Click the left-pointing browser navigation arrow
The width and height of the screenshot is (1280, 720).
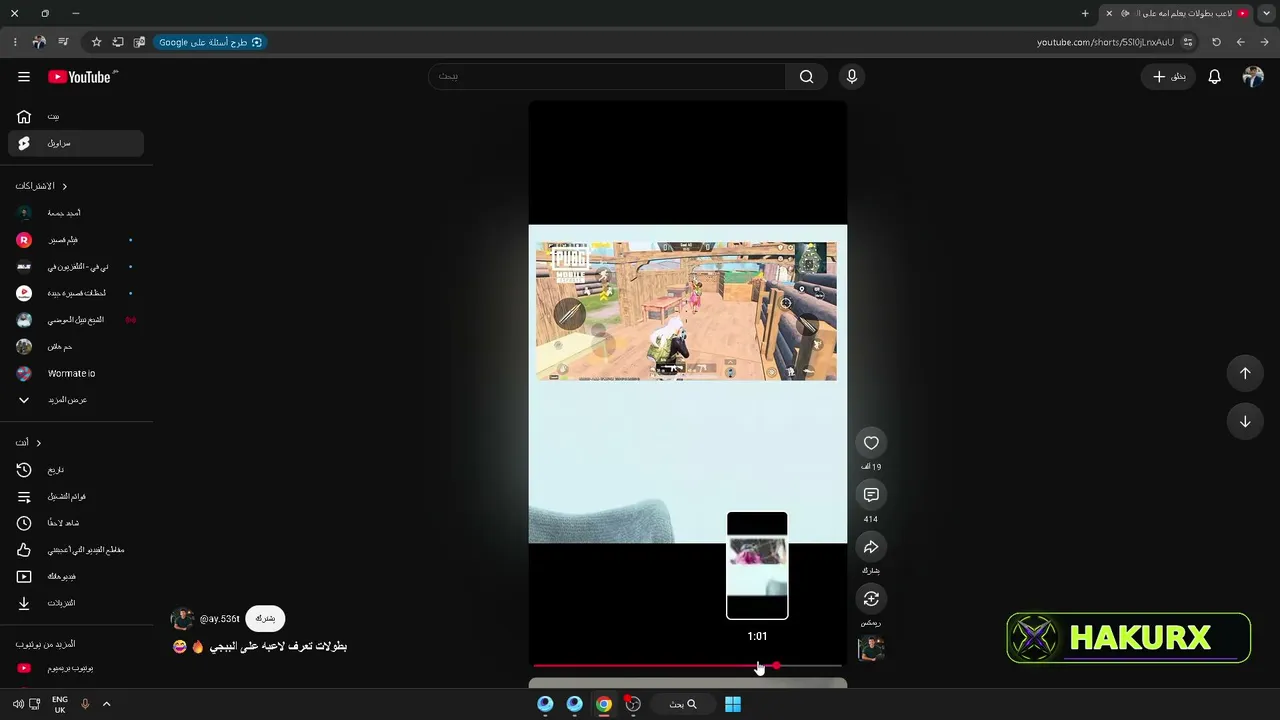click(x=1240, y=42)
